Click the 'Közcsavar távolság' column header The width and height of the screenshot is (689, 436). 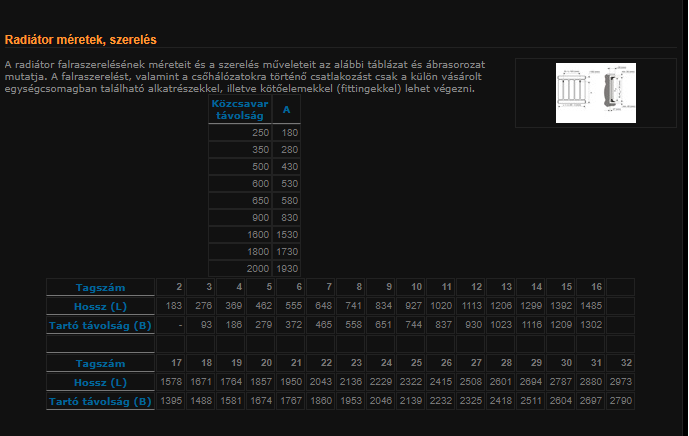(240, 109)
